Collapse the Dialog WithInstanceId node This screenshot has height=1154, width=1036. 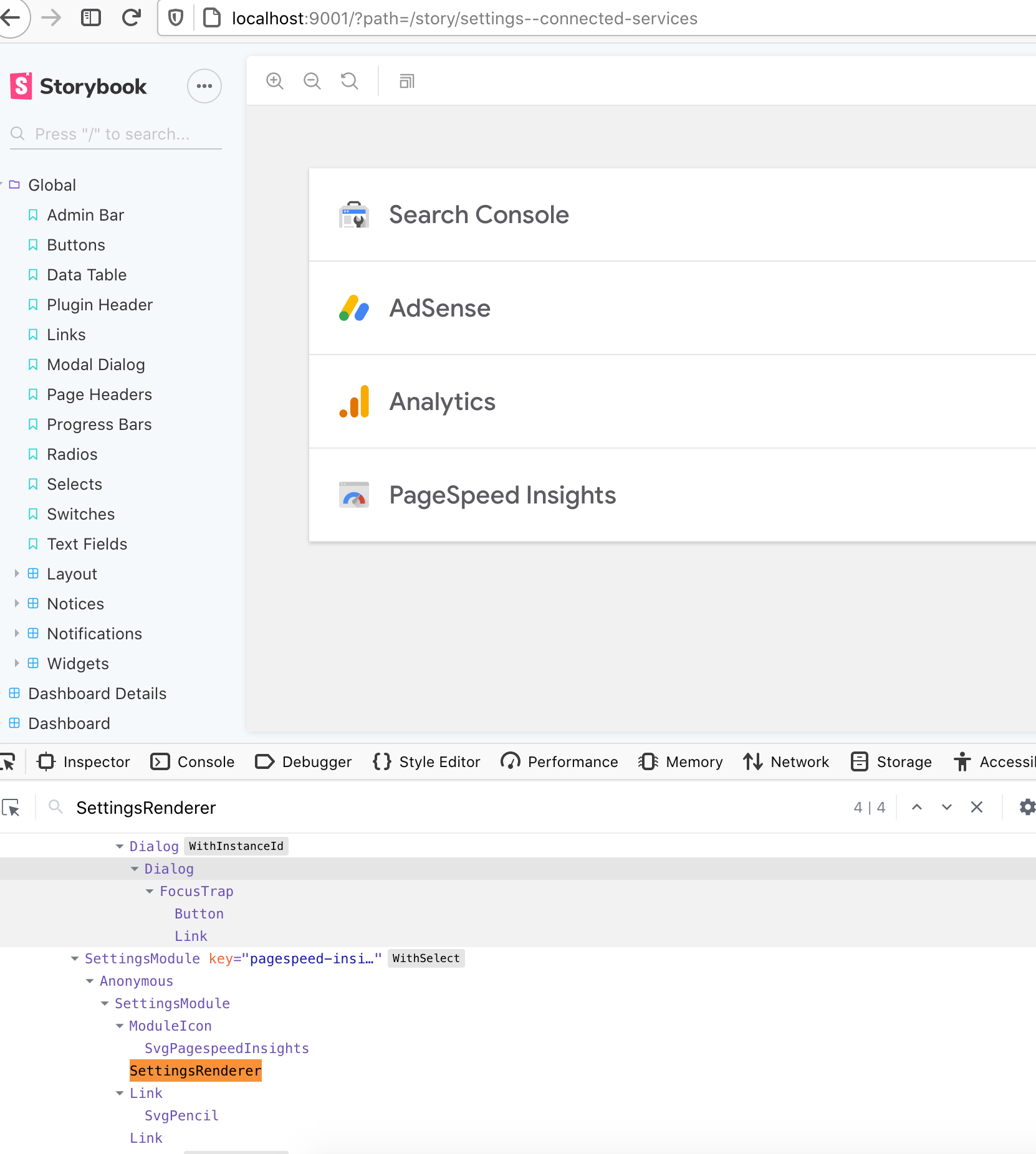(120, 846)
